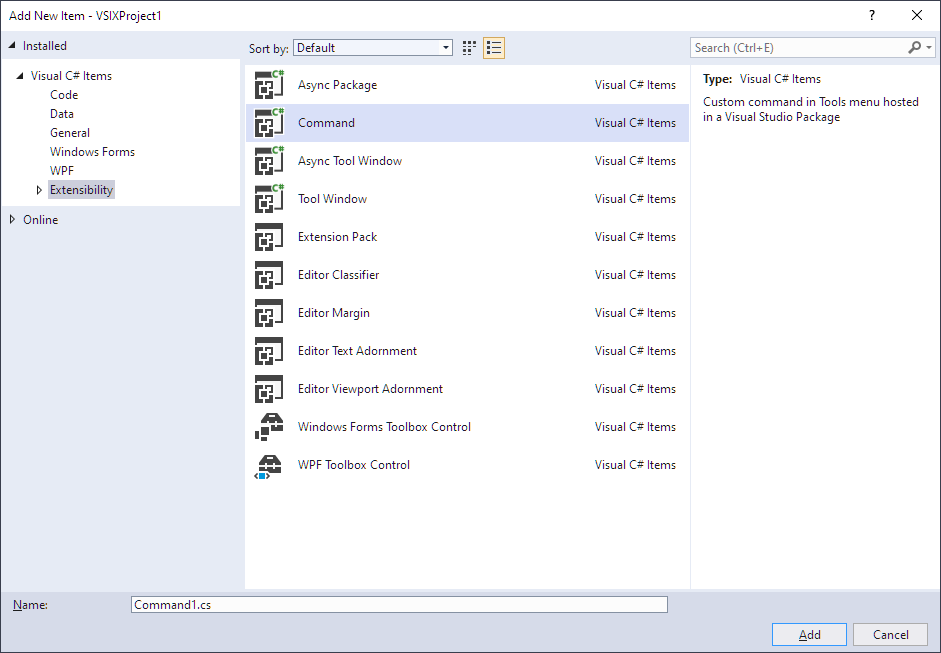Select the Windows Forms category
Screen dimensions: 941x653
[92, 152]
